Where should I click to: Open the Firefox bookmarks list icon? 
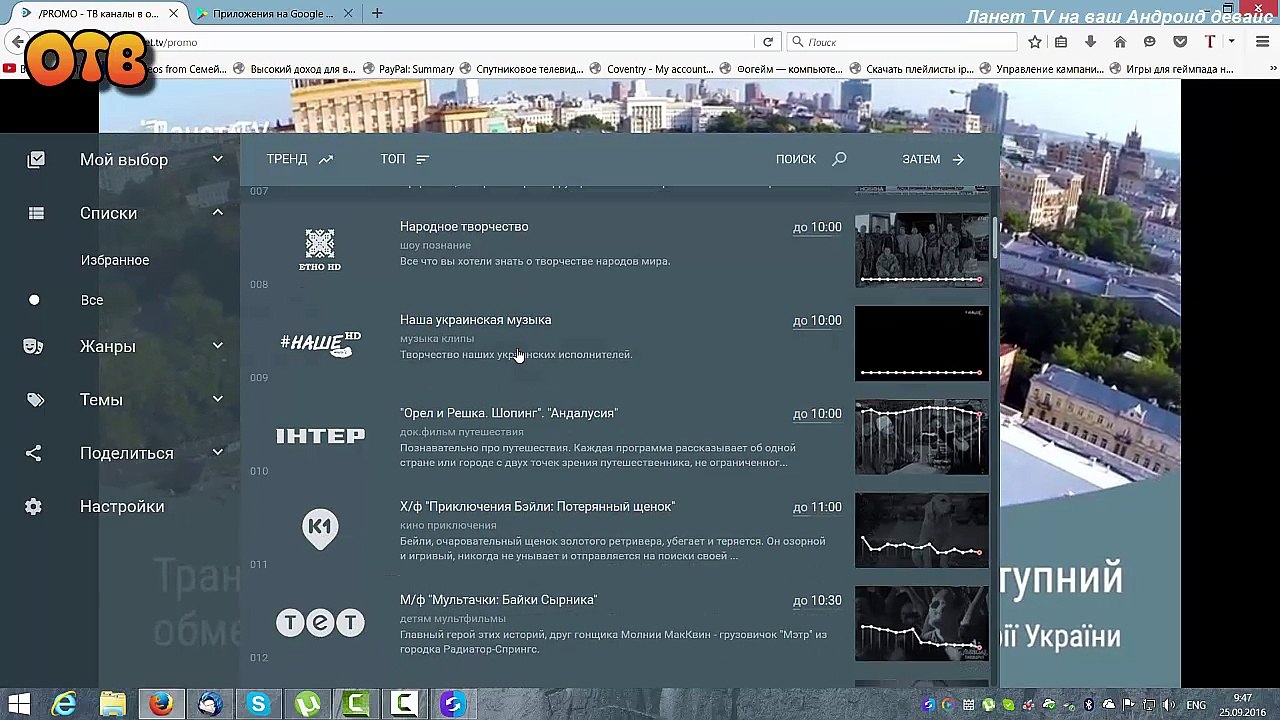click(1061, 42)
